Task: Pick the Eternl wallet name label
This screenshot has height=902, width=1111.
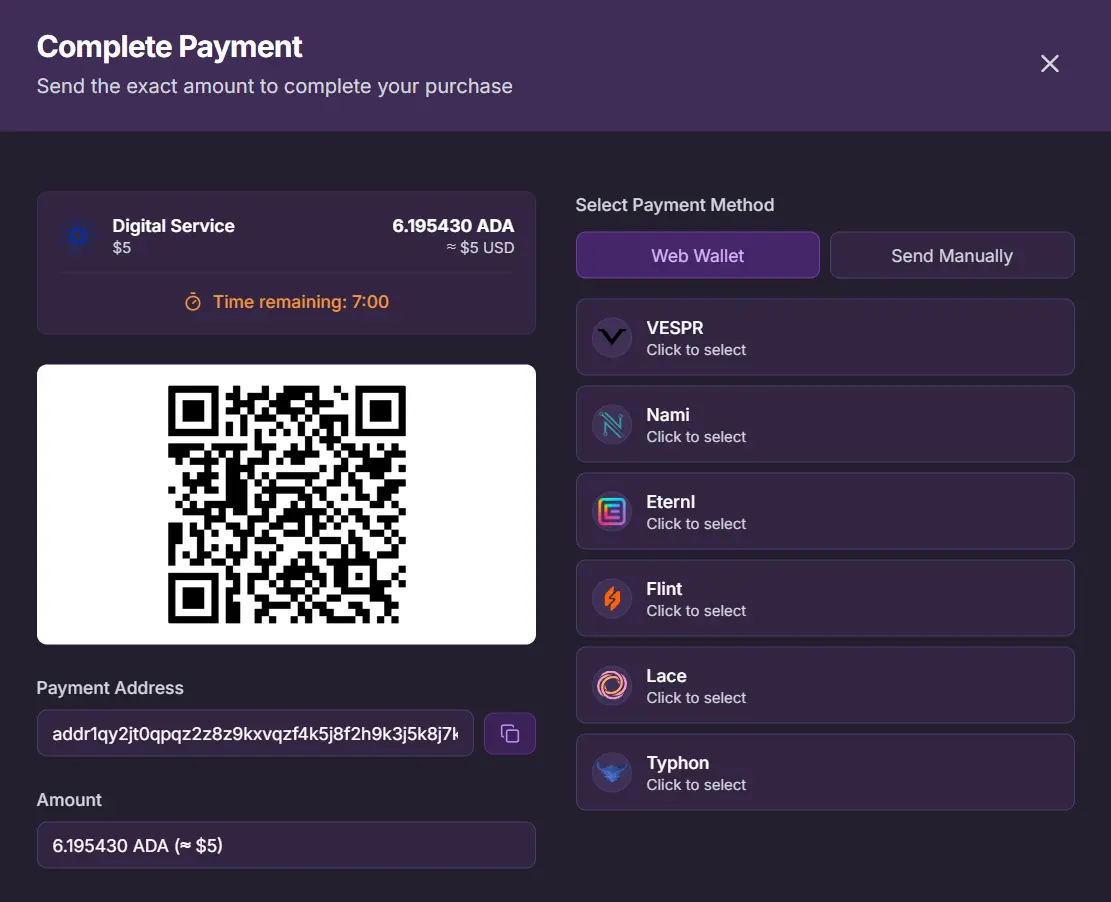Action: [x=670, y=502]
